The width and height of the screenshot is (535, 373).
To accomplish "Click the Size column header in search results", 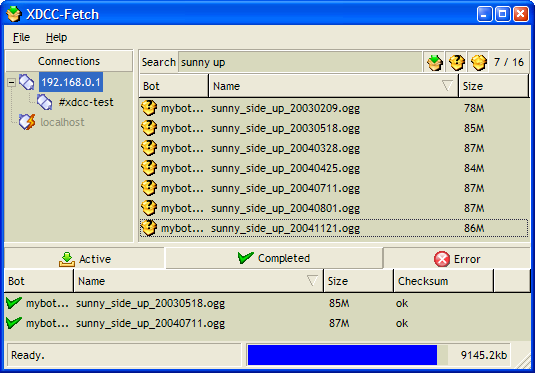I will (x=493, y=86).
